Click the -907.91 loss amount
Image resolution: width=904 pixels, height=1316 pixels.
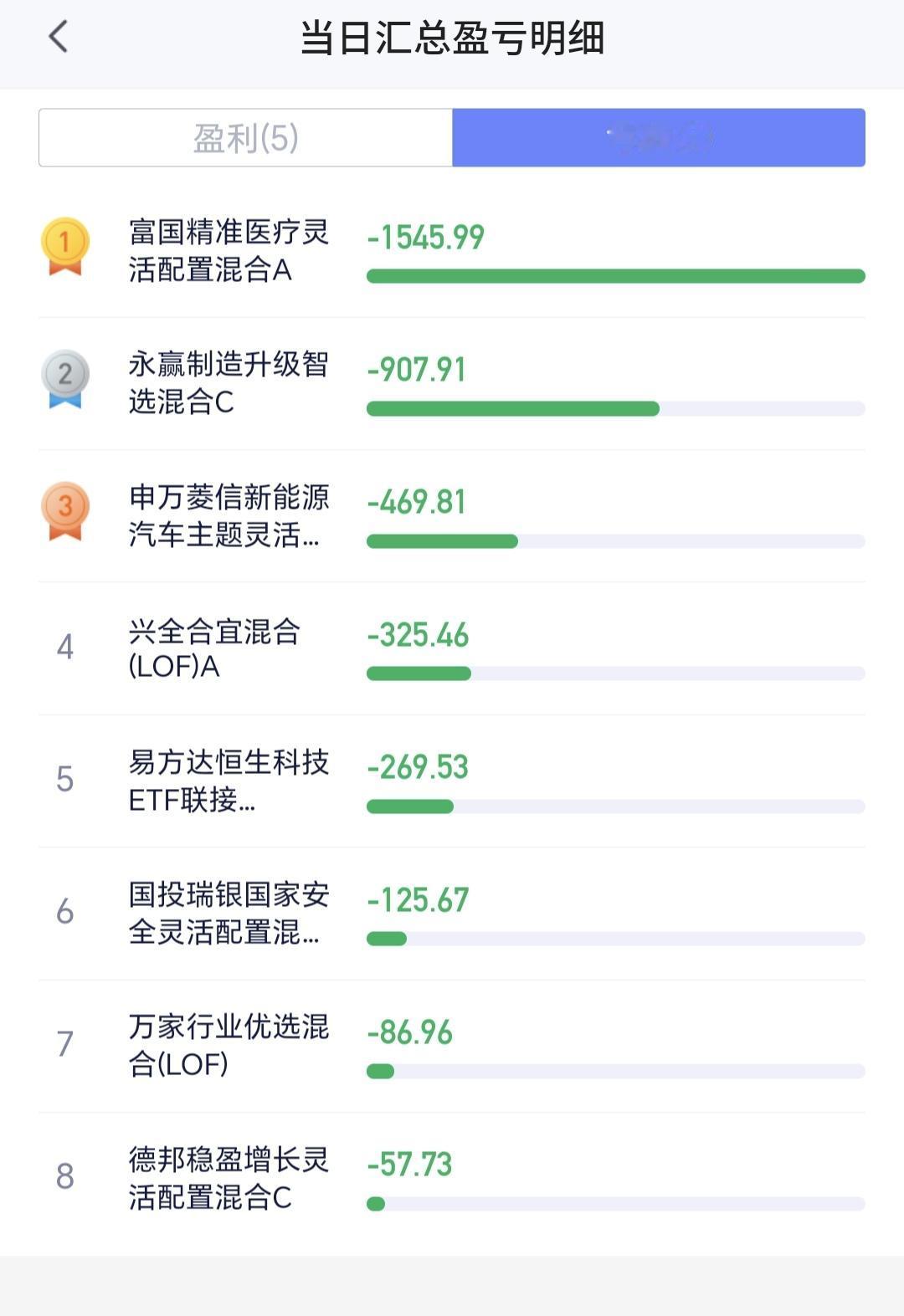[416, 369]
